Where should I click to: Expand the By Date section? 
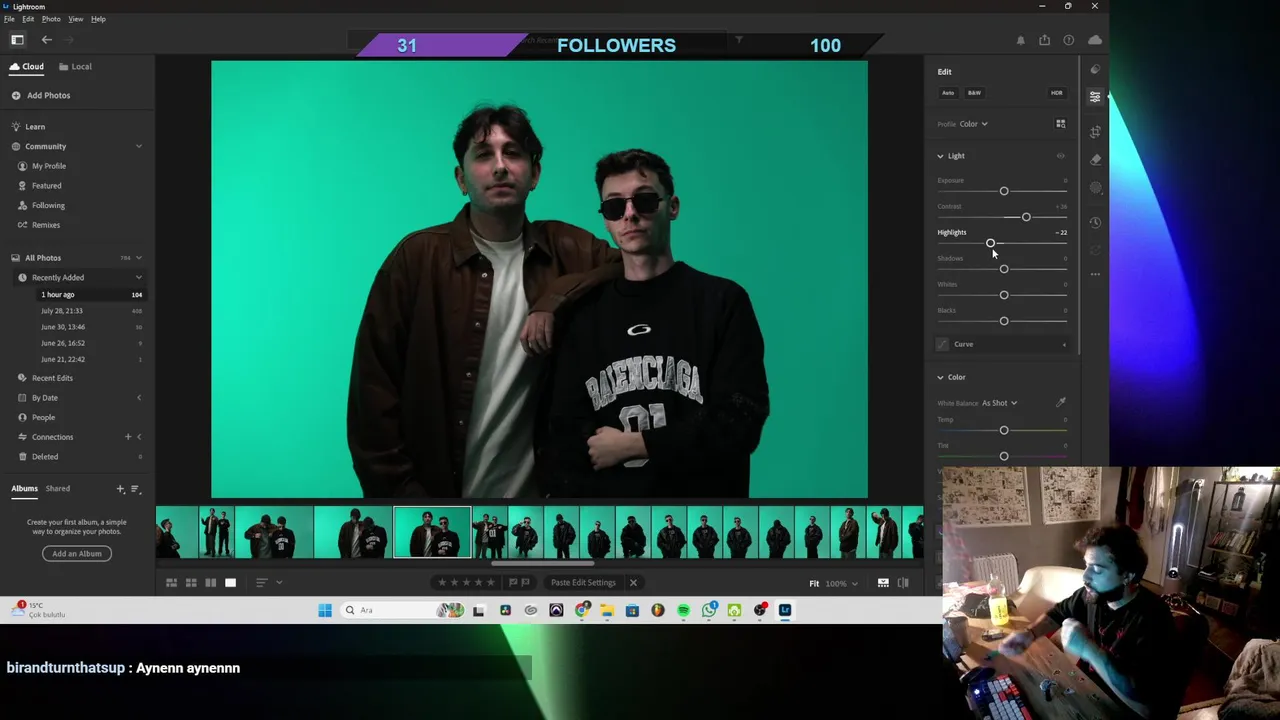coord(138,398)
